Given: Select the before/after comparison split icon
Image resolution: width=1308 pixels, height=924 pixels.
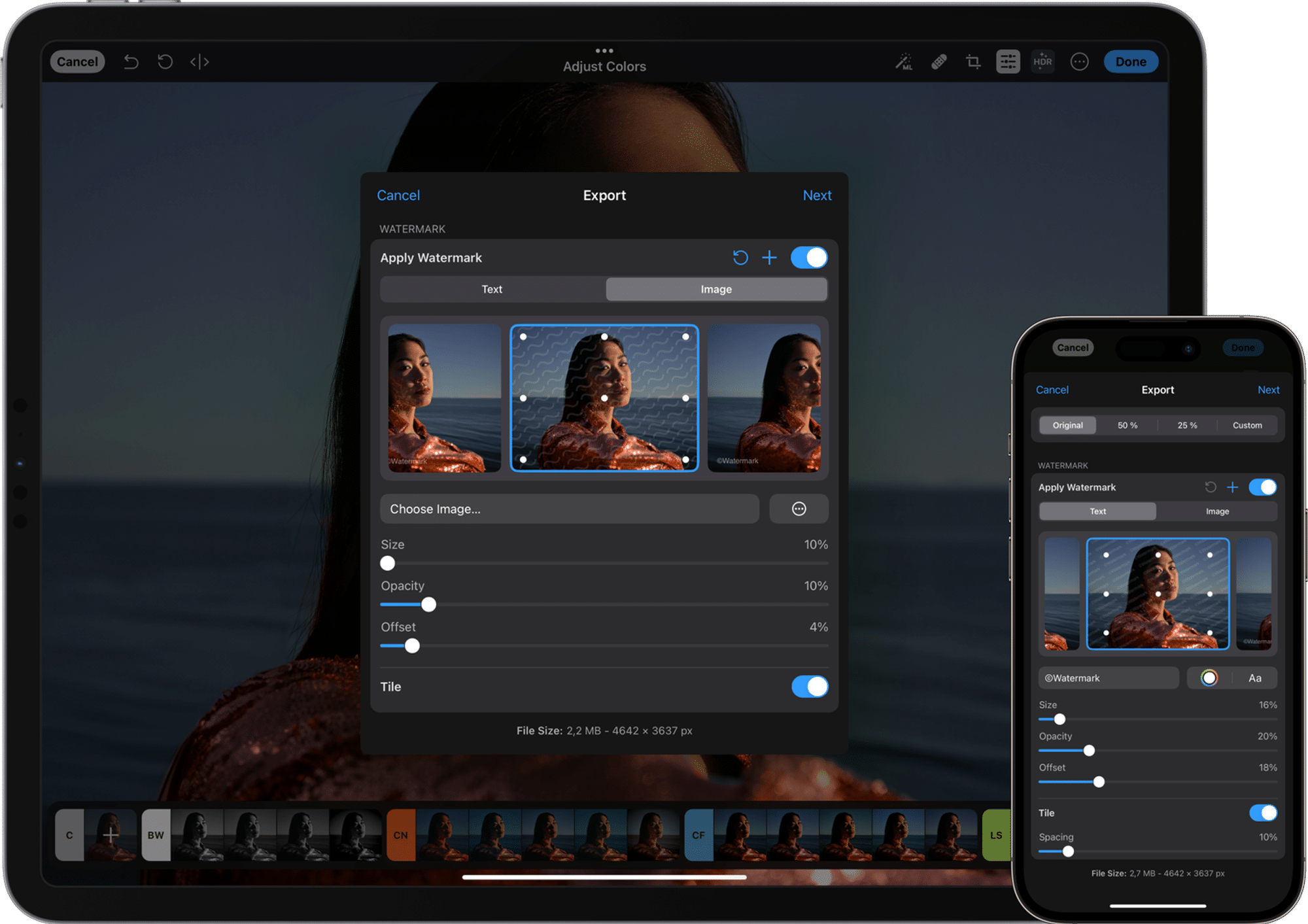Looking at the screenshot, I should point(199,61).
